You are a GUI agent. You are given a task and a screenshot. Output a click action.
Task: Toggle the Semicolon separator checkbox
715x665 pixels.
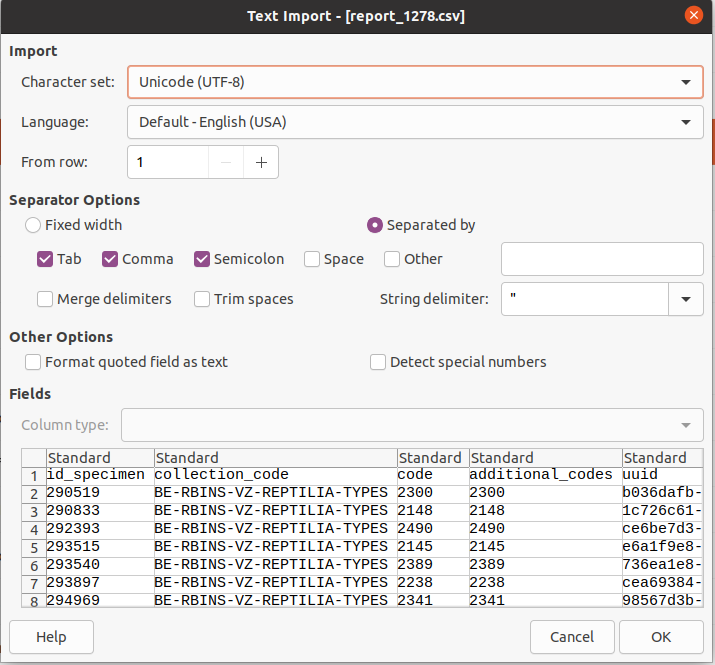coord(202,259)
